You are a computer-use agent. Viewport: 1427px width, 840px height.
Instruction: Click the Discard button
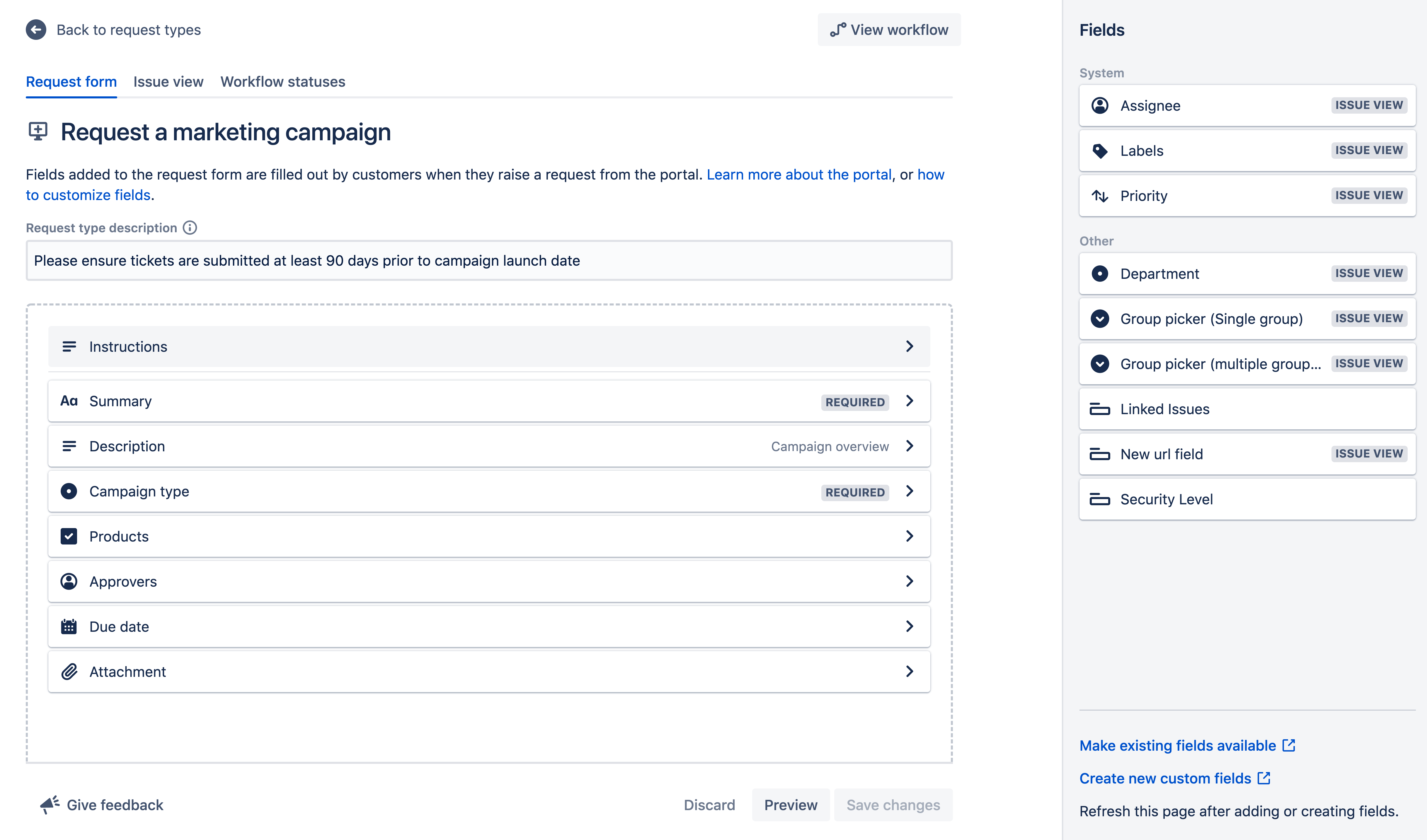709,804
